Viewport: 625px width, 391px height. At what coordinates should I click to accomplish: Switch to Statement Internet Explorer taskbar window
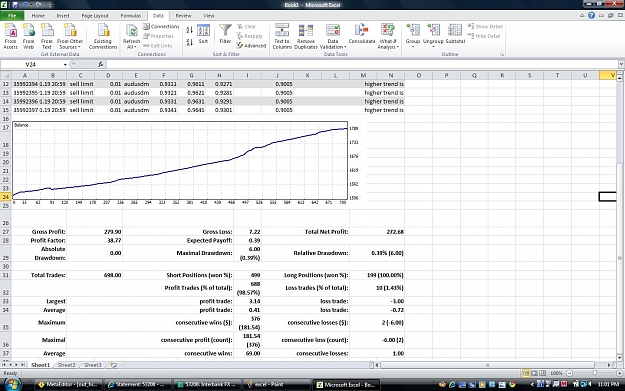point(138,385)
